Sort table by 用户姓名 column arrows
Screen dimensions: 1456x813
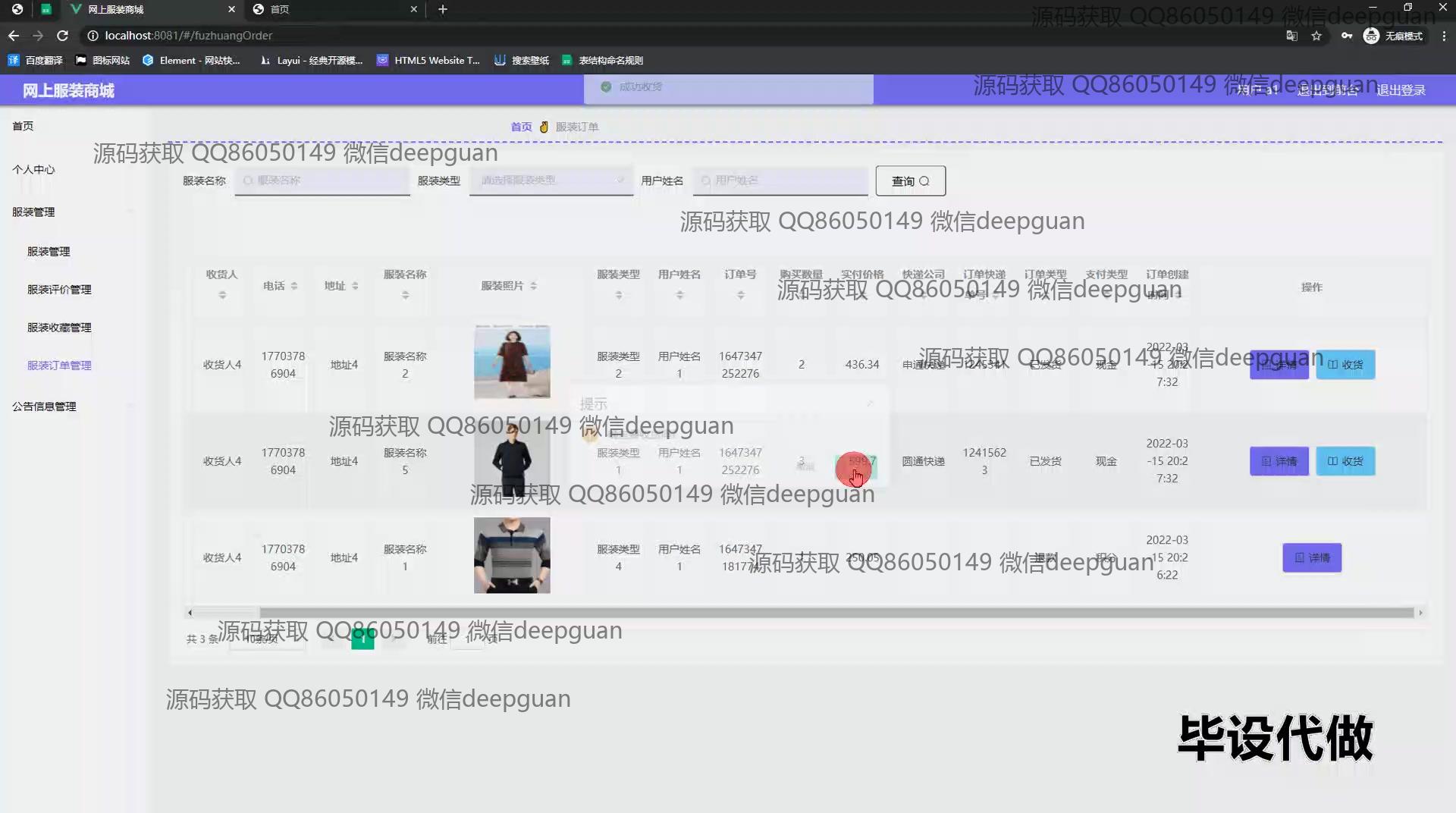(679, 295)
